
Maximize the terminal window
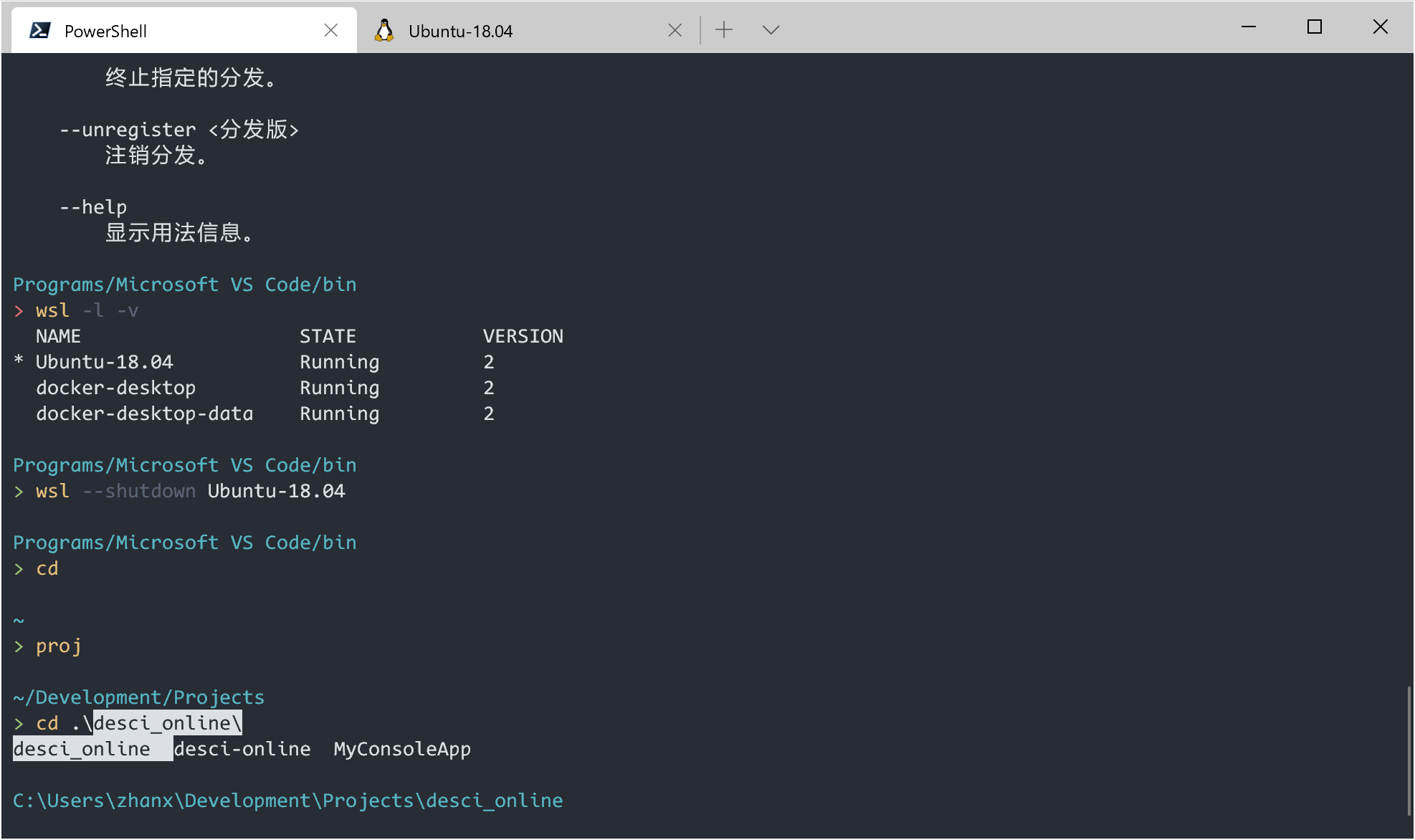tap(1314, 27)
